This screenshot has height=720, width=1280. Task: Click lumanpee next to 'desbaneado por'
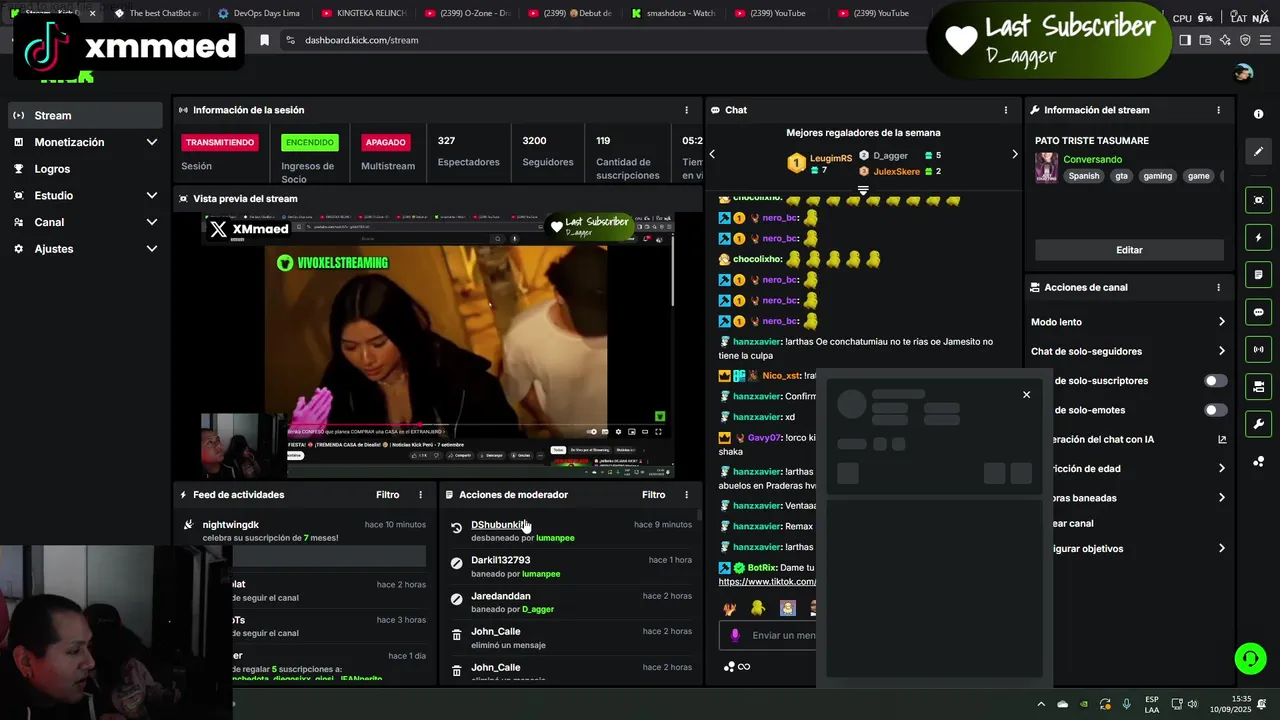(x=555, y=538)
